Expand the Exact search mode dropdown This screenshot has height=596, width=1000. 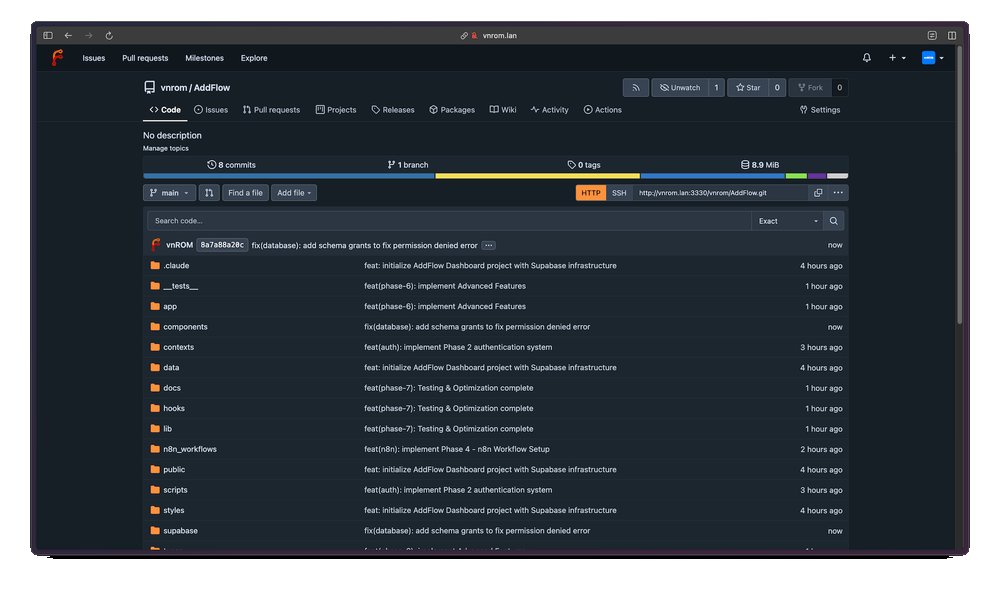click(x=787, y=221)
